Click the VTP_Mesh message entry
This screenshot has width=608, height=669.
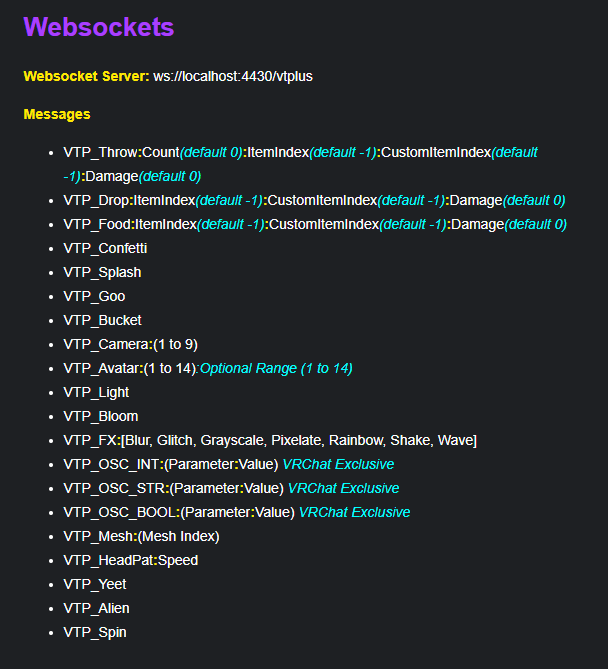(x=141, y=536)
